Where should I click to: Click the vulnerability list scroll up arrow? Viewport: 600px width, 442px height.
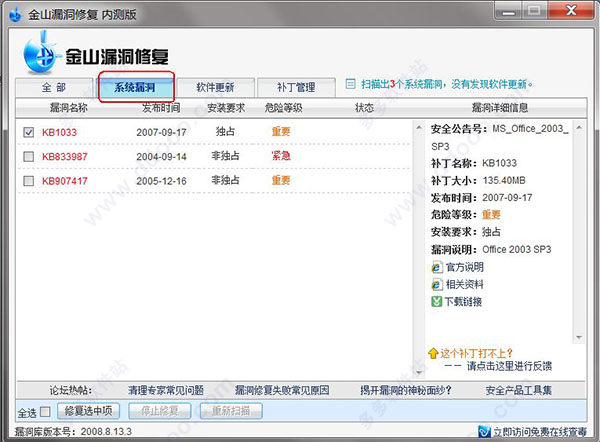click(419, 127)
